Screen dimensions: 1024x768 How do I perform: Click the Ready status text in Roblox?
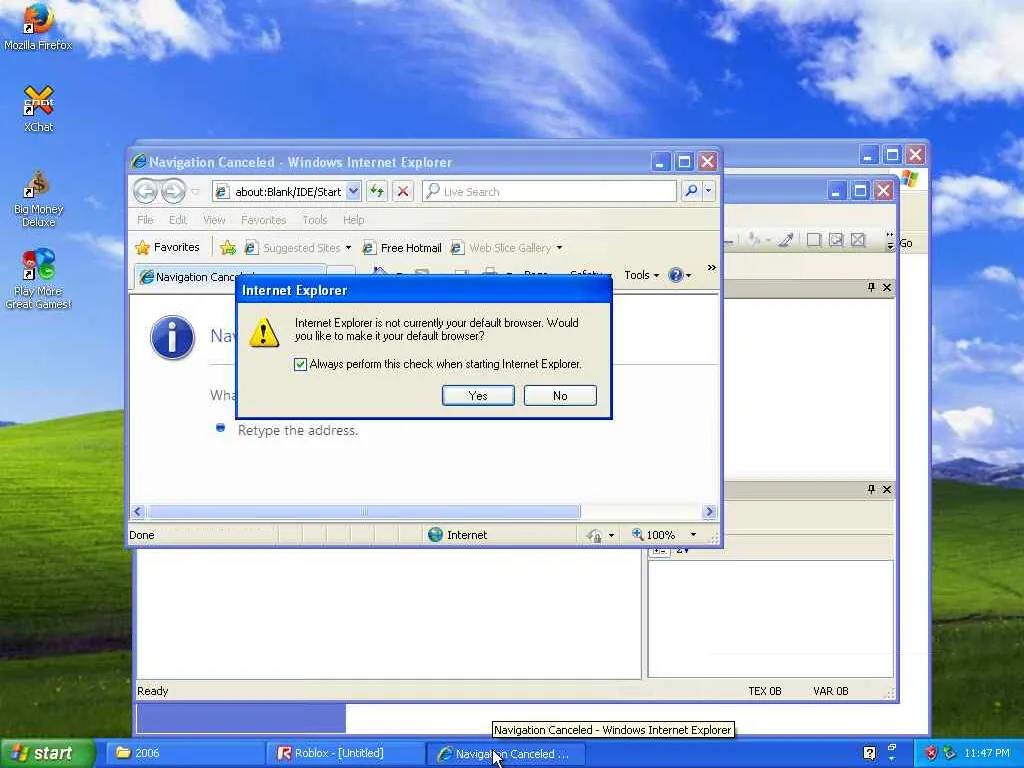(x=152, y=691)
